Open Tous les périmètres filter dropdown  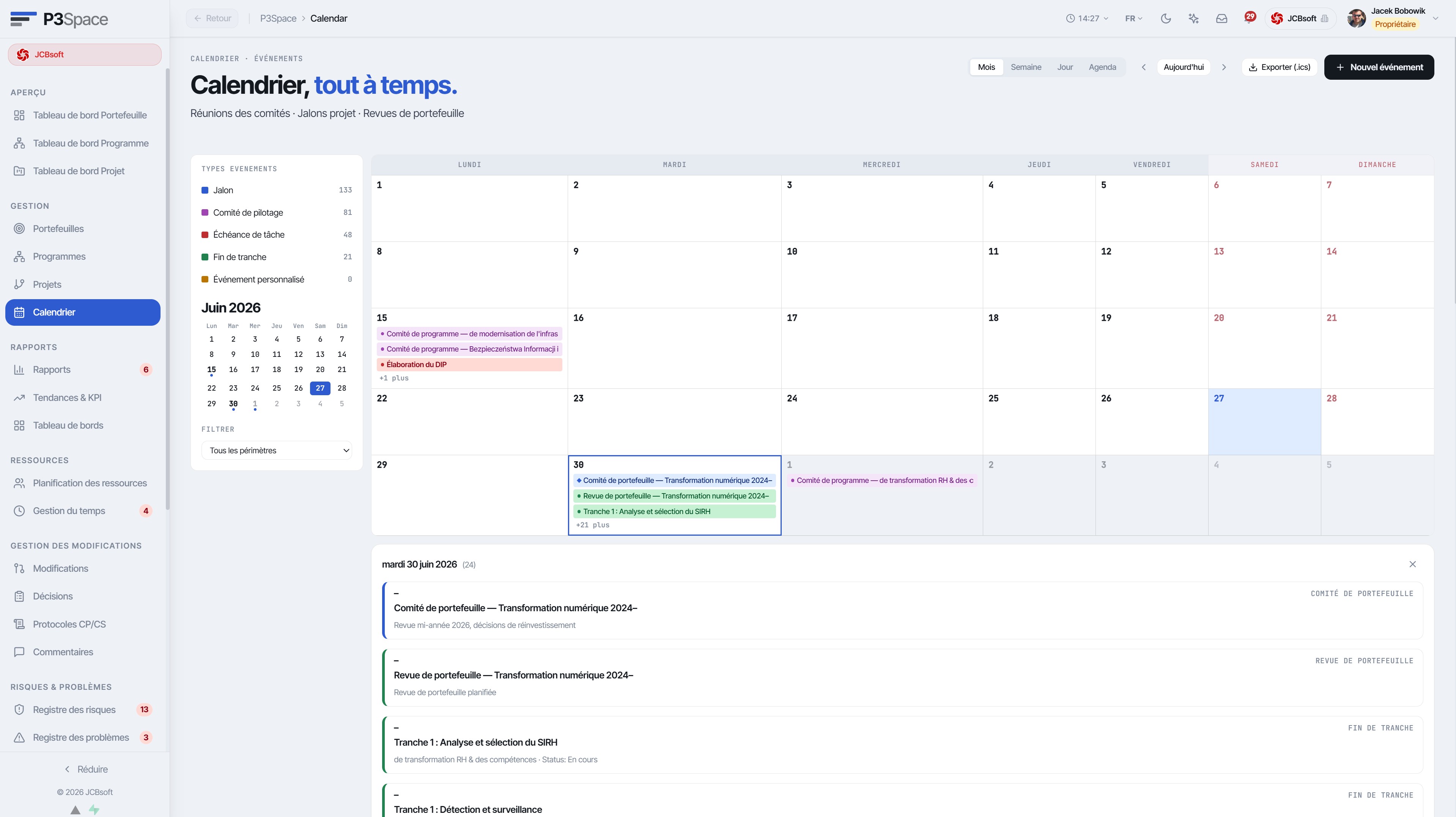point(276,451)
